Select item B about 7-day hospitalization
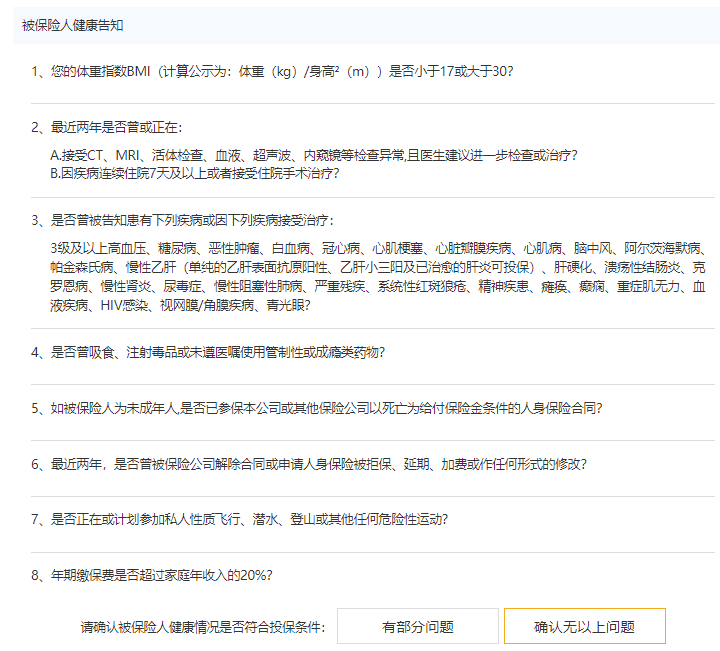720x651 pixels. click(194, 173)
